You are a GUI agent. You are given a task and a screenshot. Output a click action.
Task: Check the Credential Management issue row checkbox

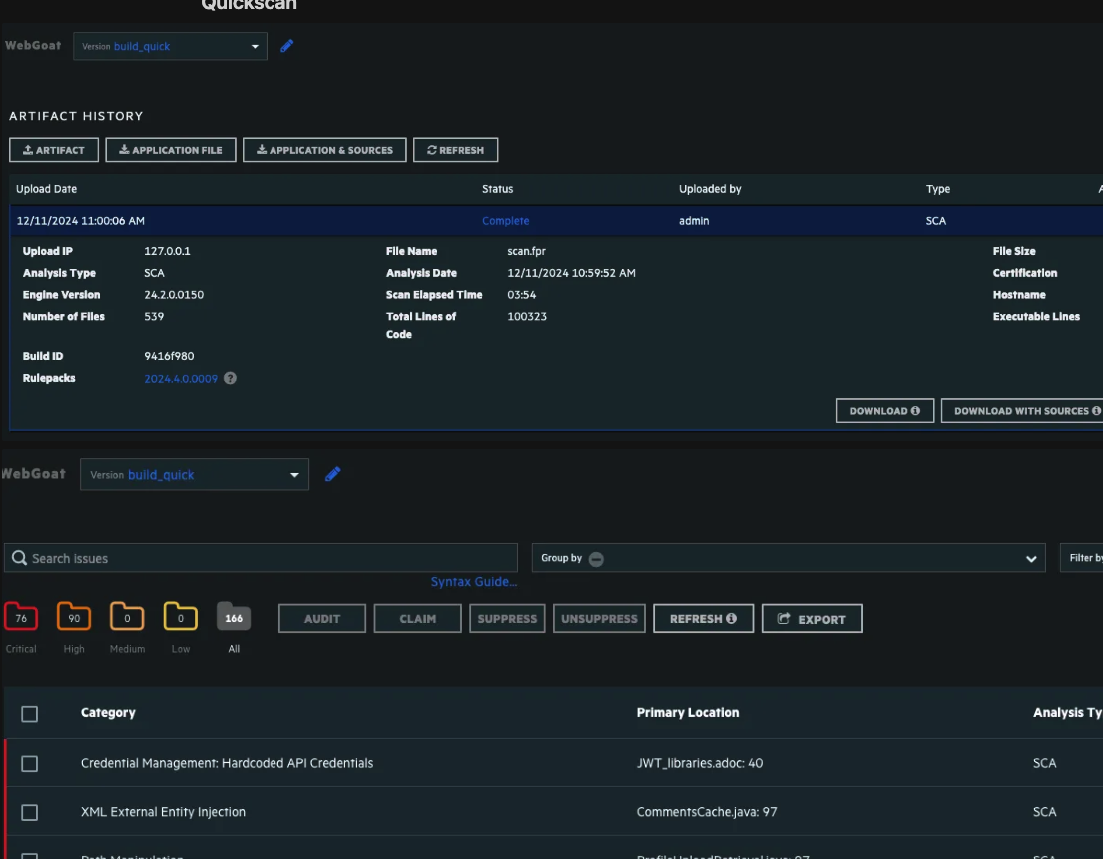(x=30, y=763)
